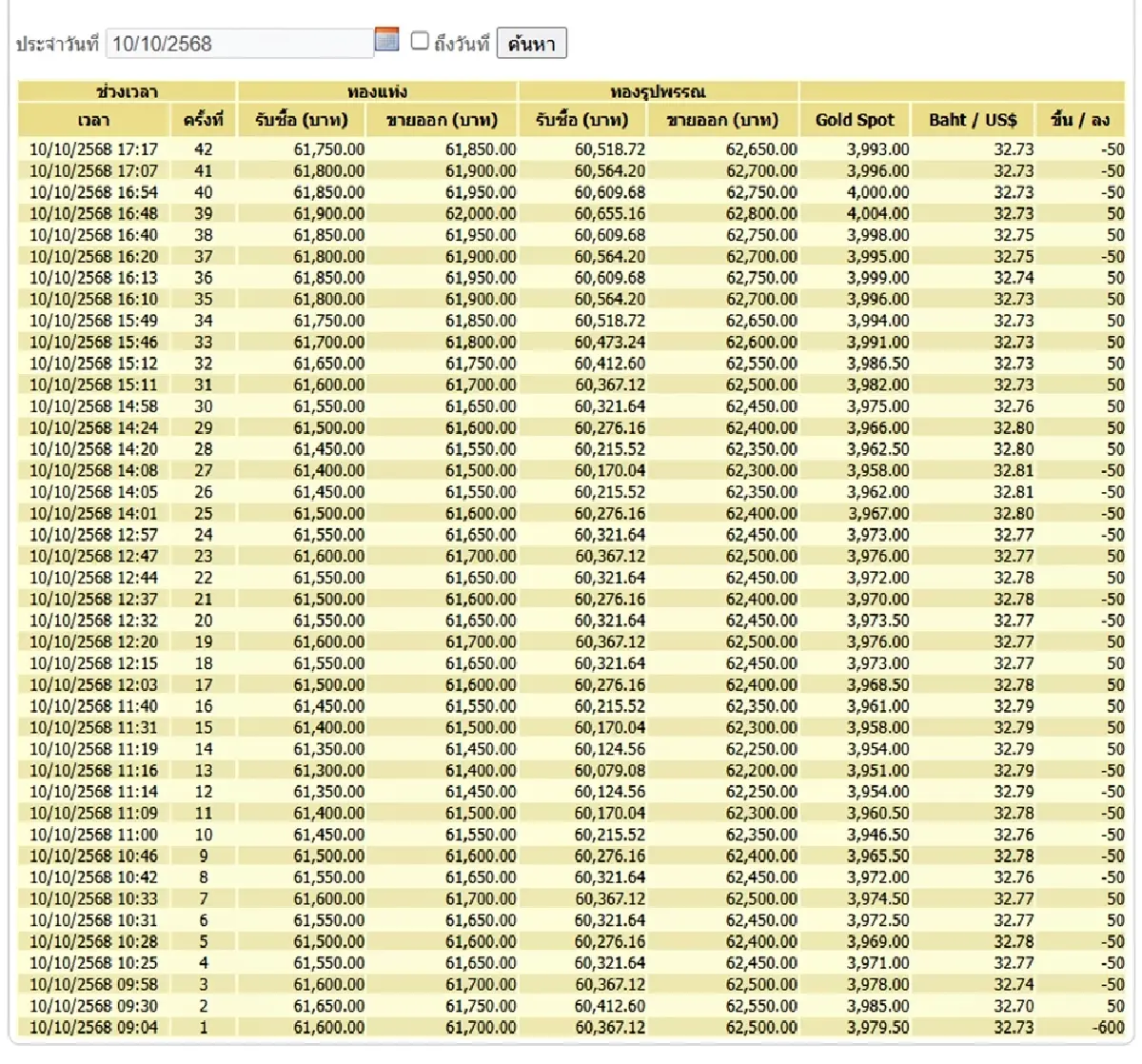
Task: Click the Gold Spot column header
Action: tap(855, 120)
